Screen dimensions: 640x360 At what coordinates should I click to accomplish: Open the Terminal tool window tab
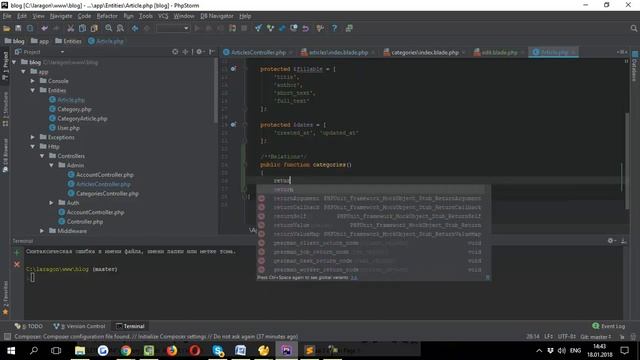tap(130, 326)
